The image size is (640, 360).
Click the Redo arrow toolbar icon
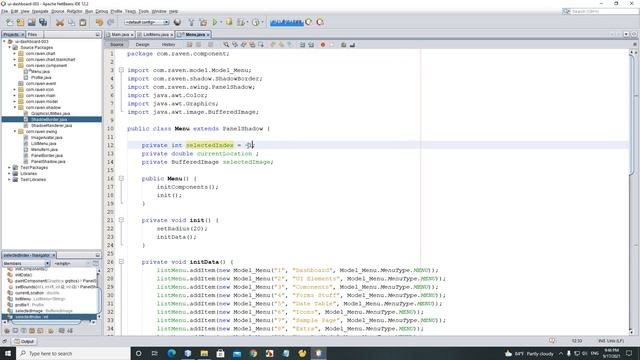pyautogui.click(x=110, y=22)
